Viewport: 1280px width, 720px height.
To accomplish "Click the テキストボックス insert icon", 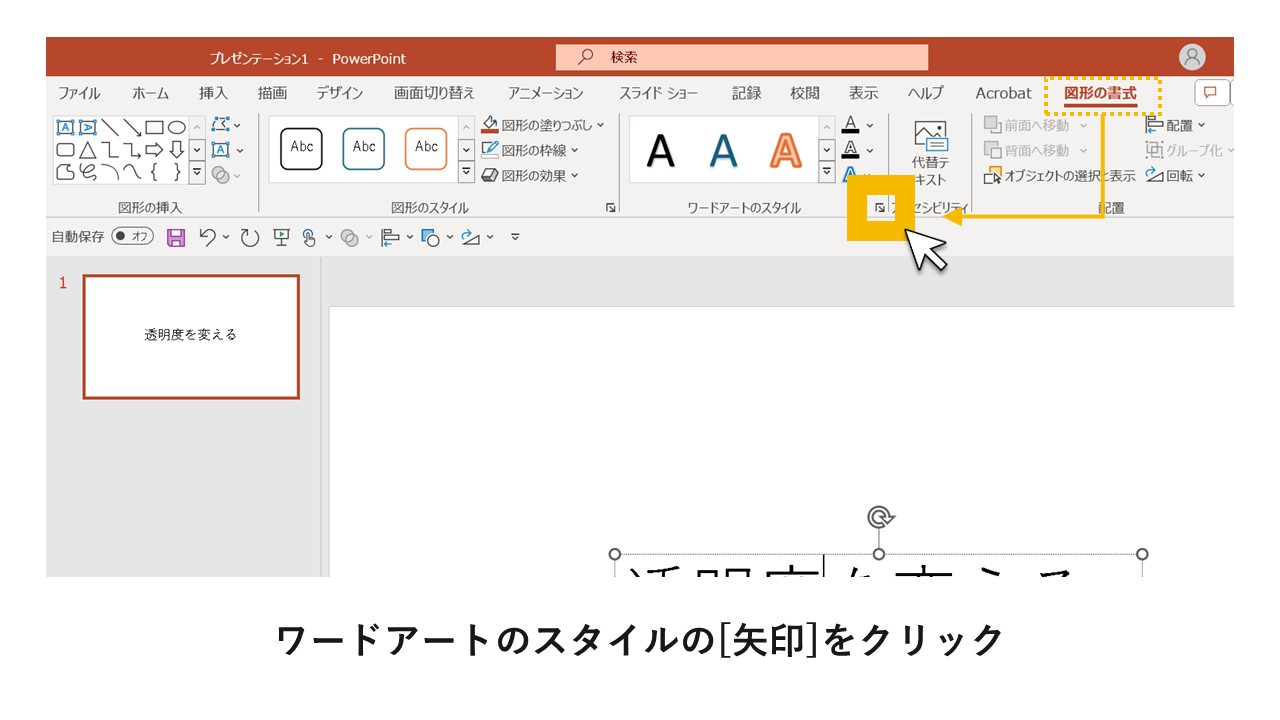I will click(220, 150).
